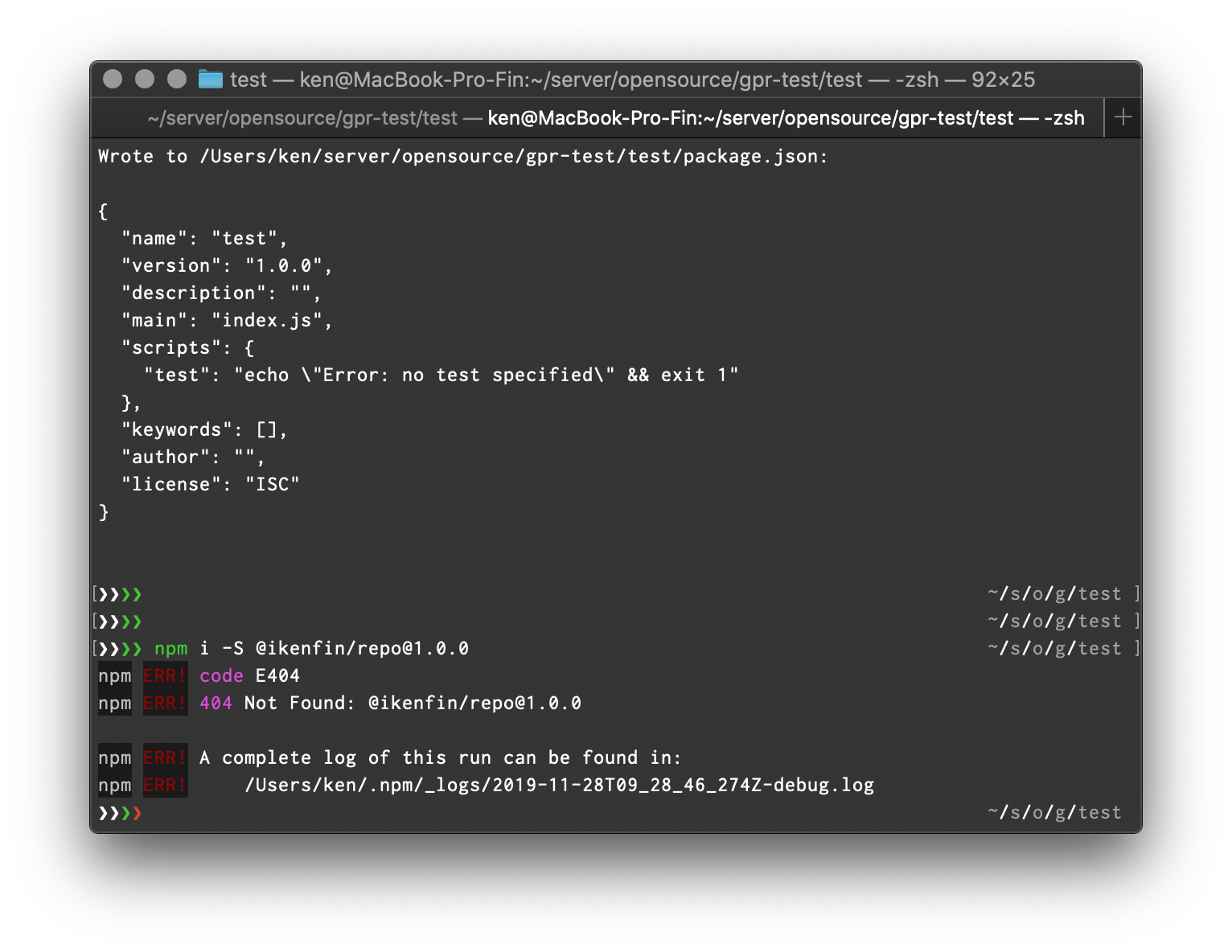Zoom the terminal window to full size

click(x=177, y=79)
